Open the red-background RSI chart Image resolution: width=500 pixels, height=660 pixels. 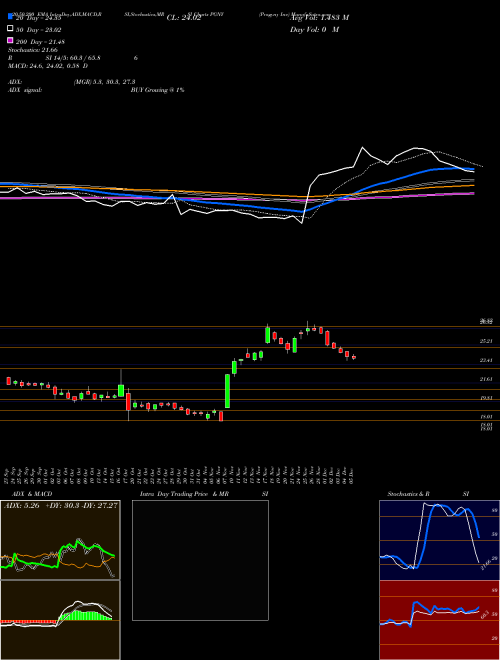click(x=439, y=620)
